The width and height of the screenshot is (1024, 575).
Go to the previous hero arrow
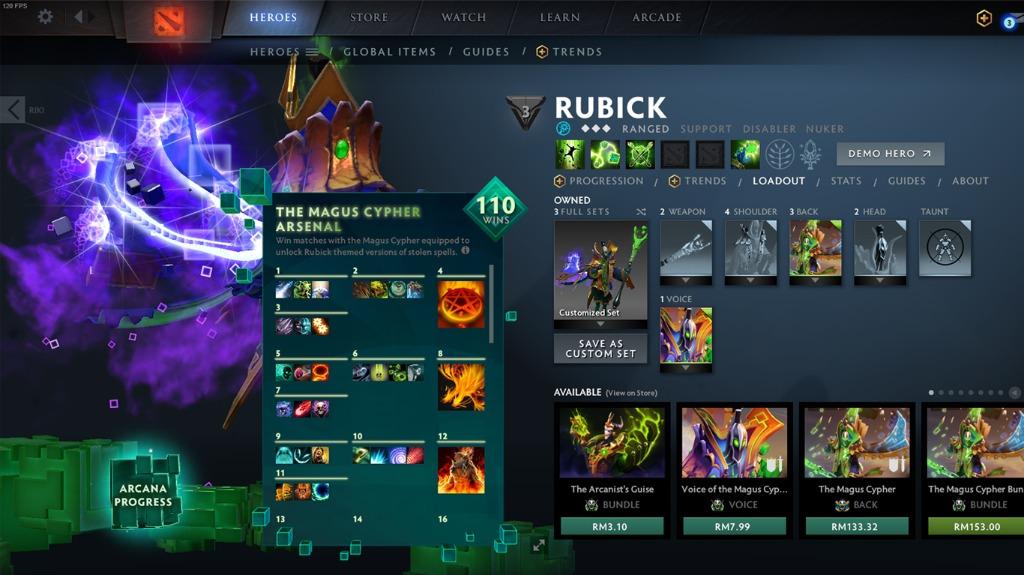[12, 110]
